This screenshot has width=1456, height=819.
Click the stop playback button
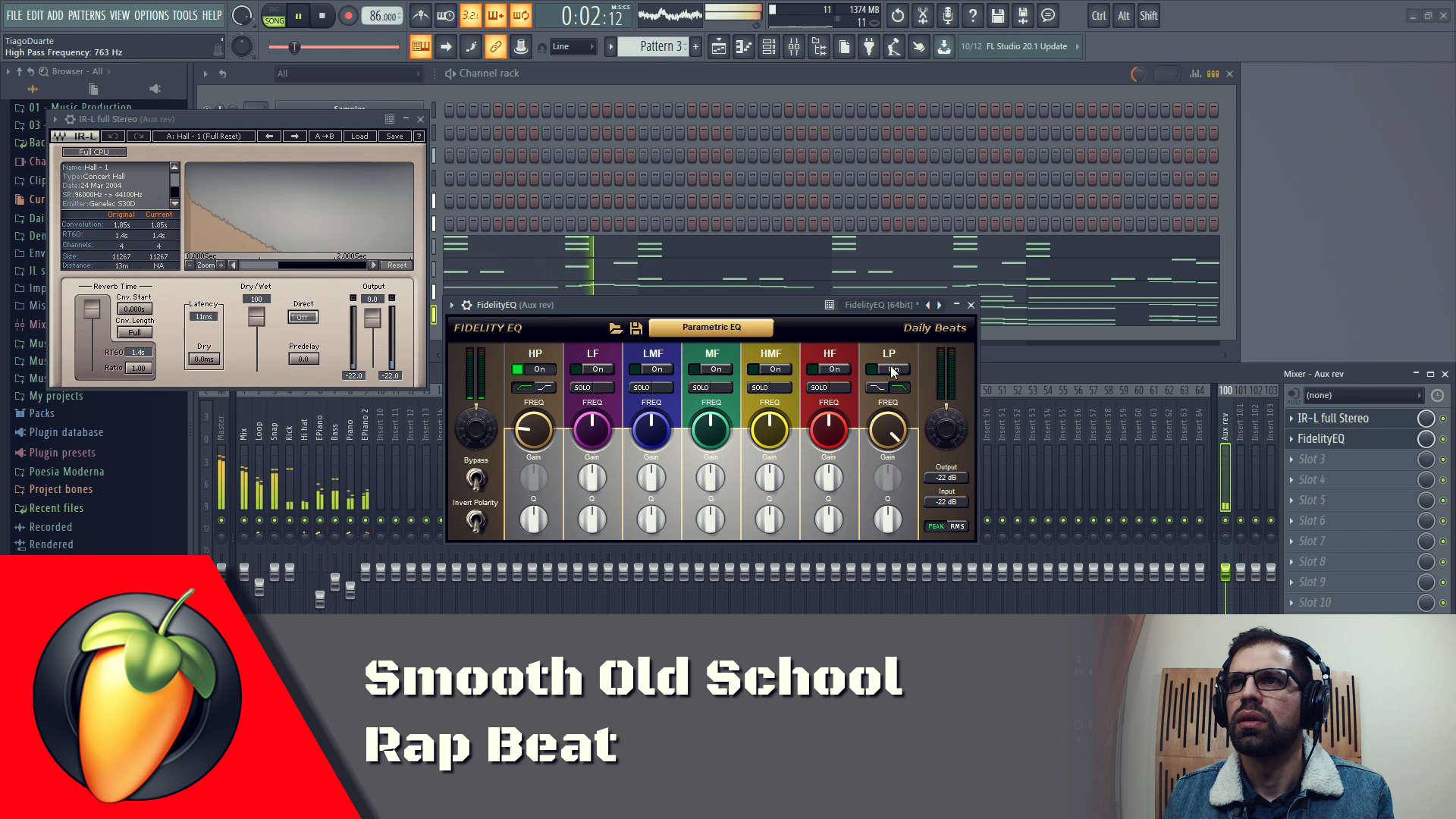(322, 15)
